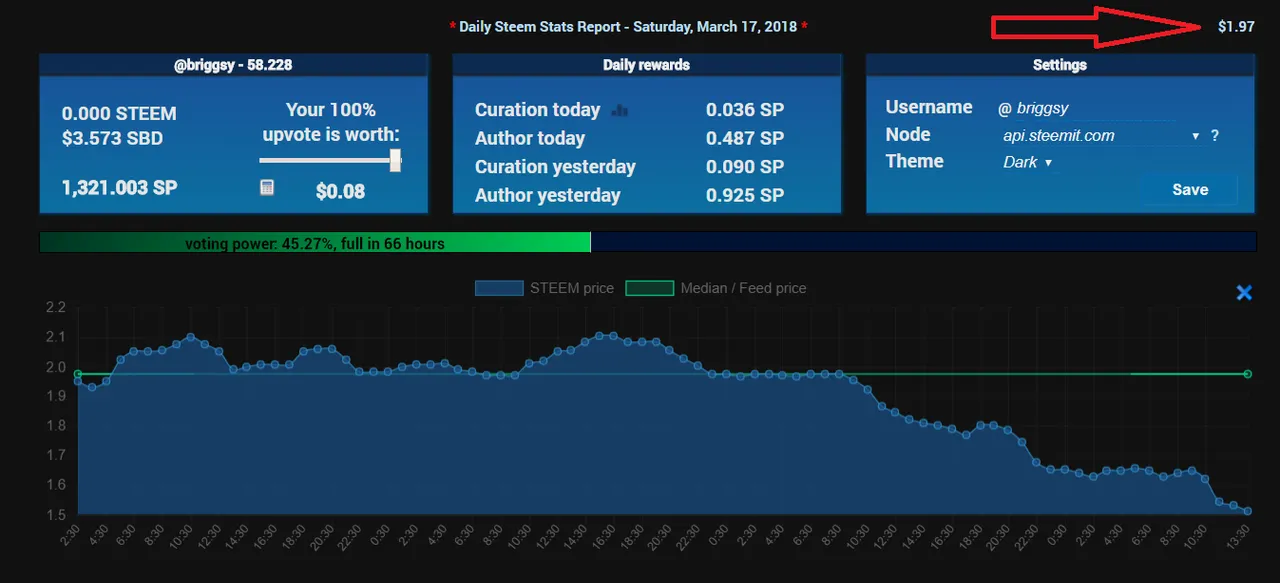The width and height of the screenshot is (1280, 583).
Task: Click the @briggsy - 58.228 panel header
Action: tap(234, 65)
